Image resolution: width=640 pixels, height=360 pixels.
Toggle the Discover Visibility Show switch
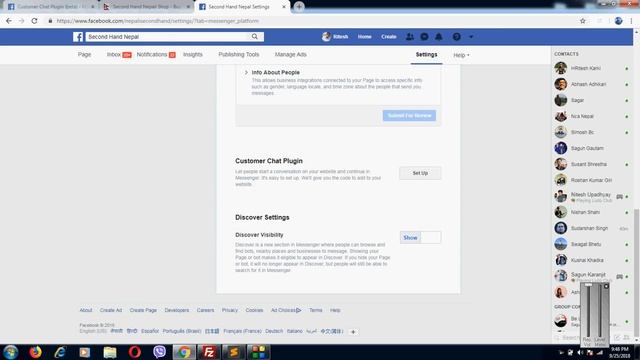coord(420,238)
